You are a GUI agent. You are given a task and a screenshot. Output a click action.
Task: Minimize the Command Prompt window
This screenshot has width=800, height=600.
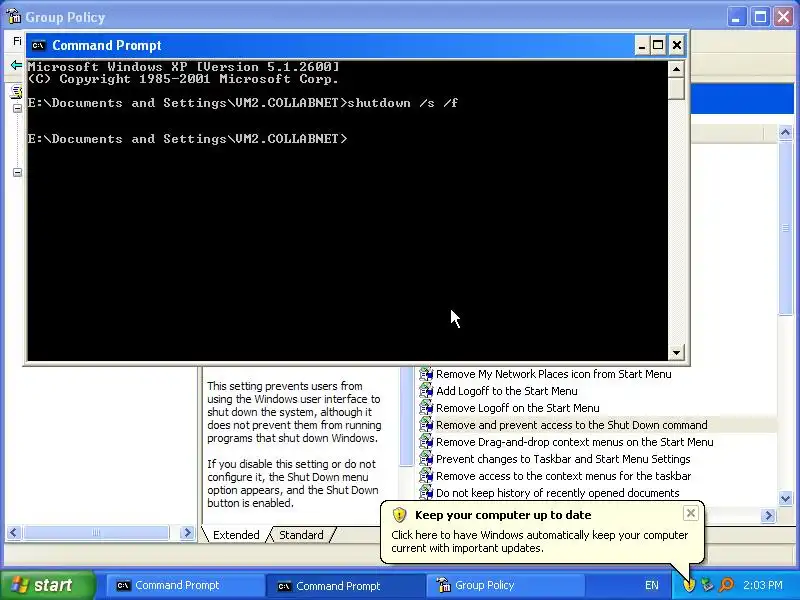pos(642,45)
